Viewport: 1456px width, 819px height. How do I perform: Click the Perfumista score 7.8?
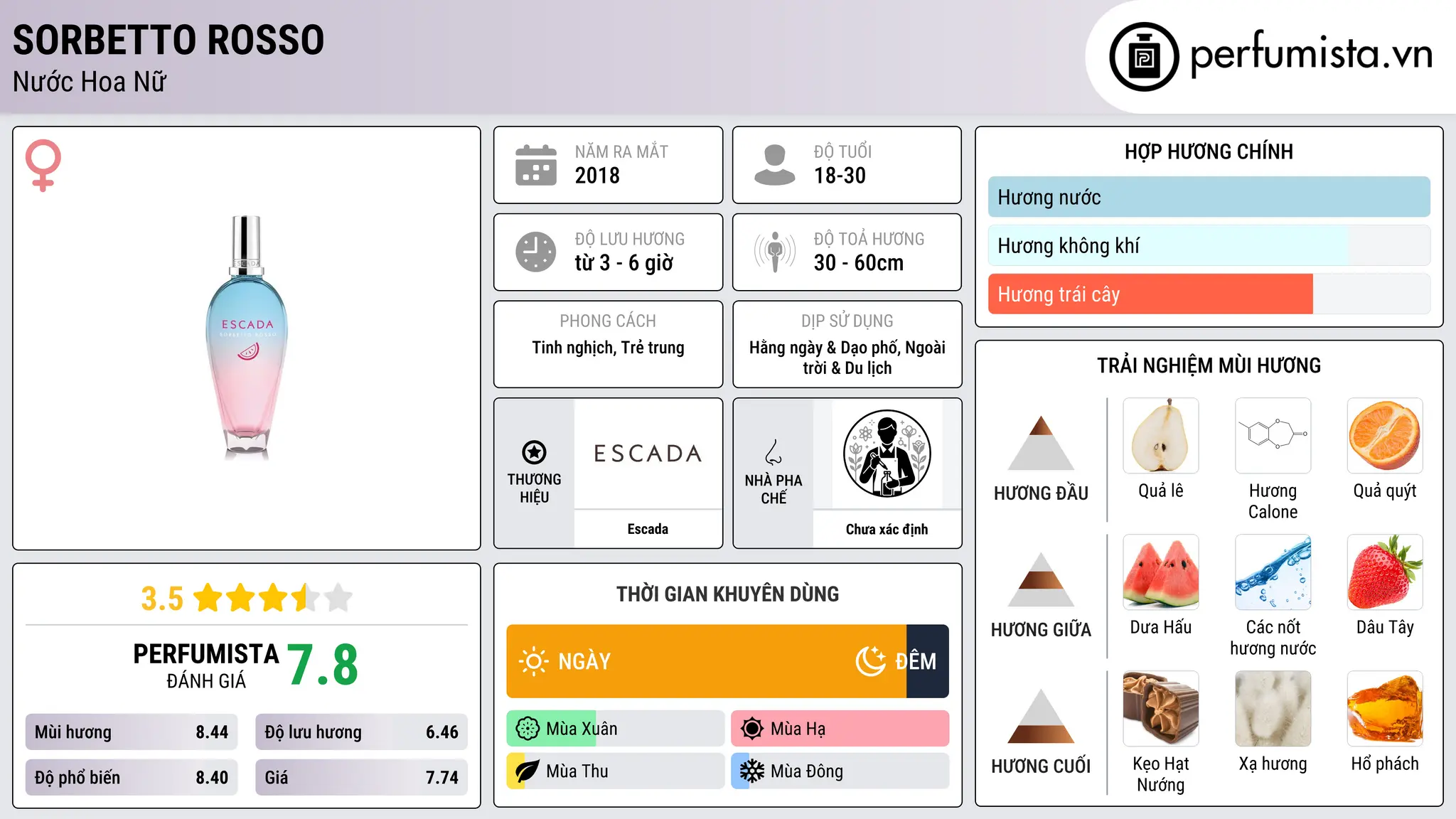click(323, 665)
